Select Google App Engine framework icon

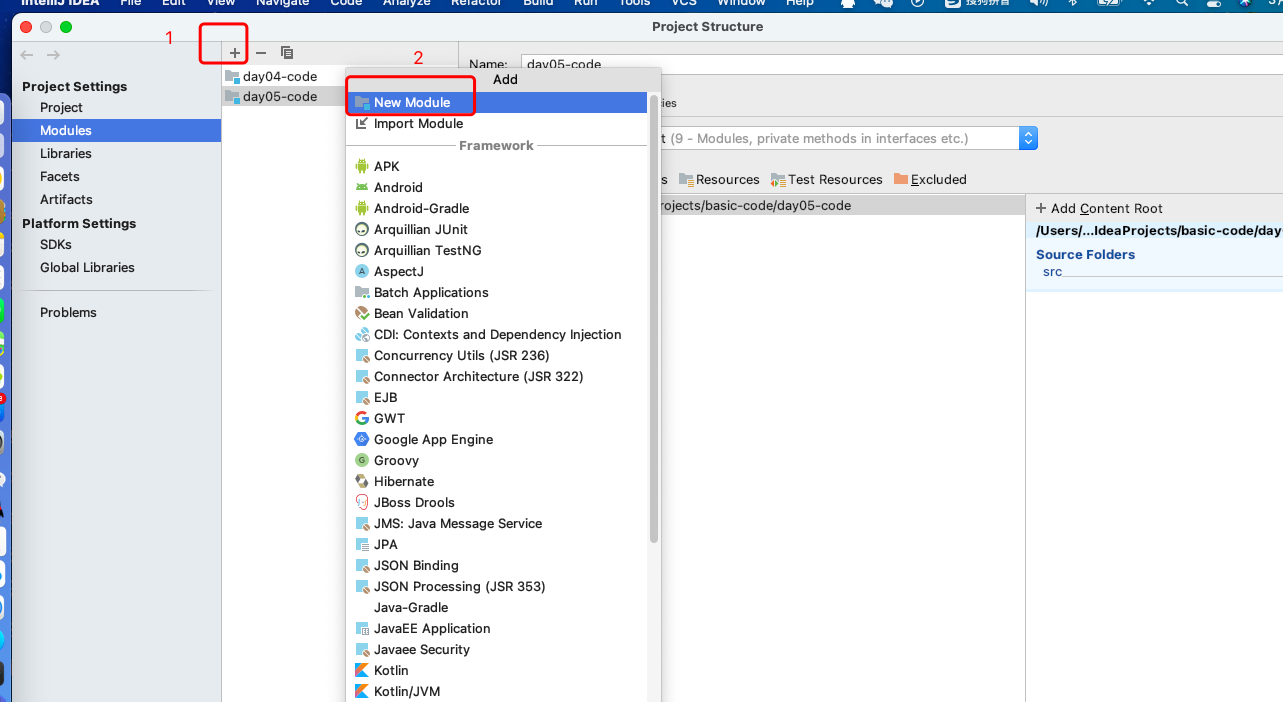pos(362,439)
